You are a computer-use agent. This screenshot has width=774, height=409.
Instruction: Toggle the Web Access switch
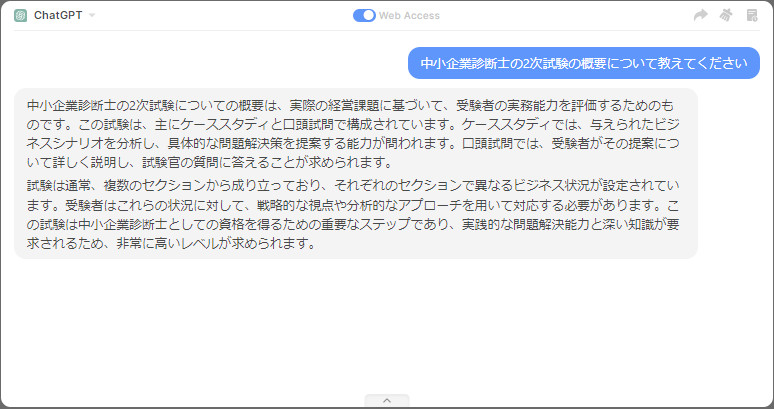(364, 15)
